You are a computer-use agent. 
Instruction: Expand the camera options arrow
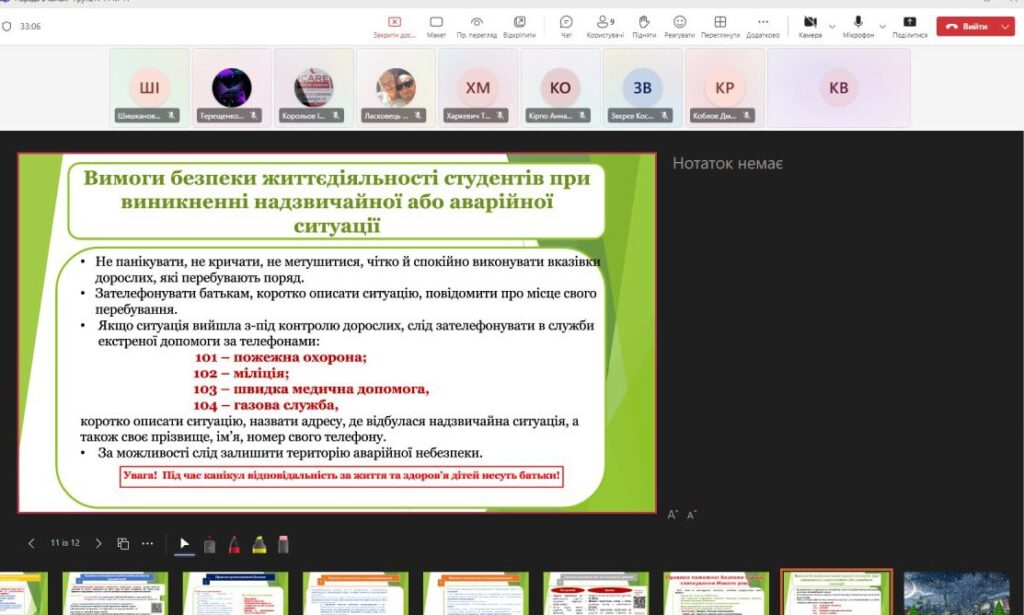[x=832, y=27]
